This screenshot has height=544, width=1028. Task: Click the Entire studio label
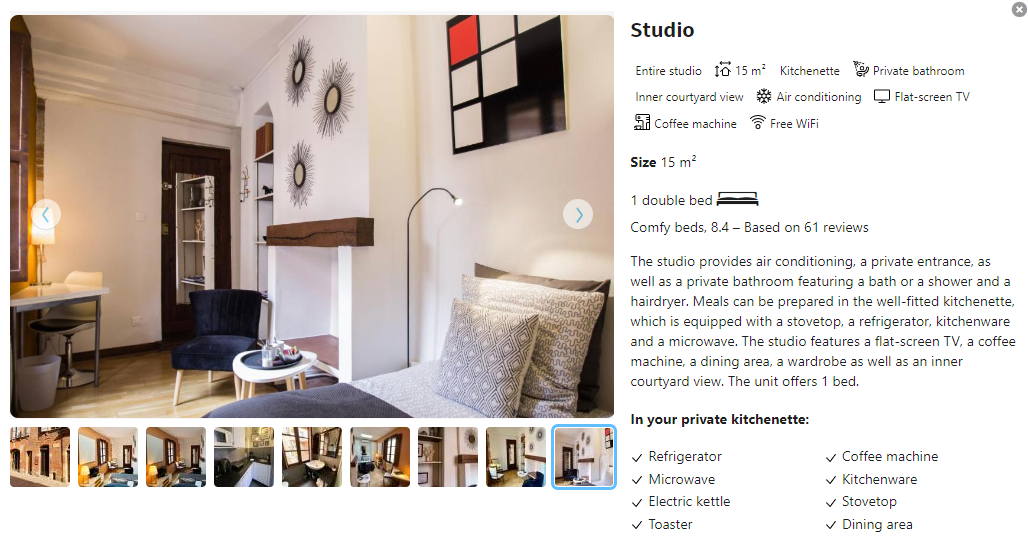pos(668,71)
